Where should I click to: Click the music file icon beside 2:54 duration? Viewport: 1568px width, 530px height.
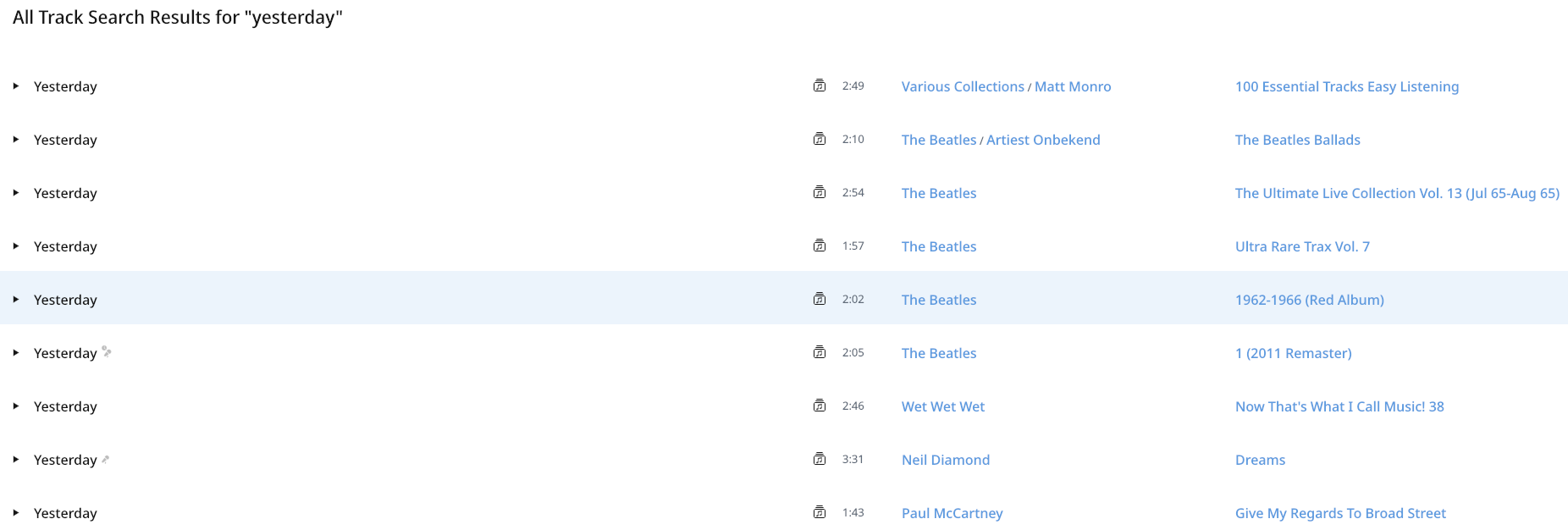(820, 192)
